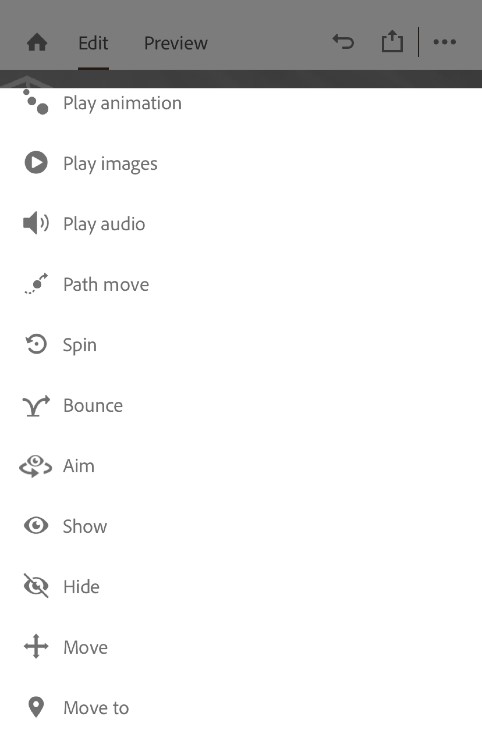This screenshot has height=745, width=482.
Task: Click the Move four-way arrows icon
Action: coord(36,647)
